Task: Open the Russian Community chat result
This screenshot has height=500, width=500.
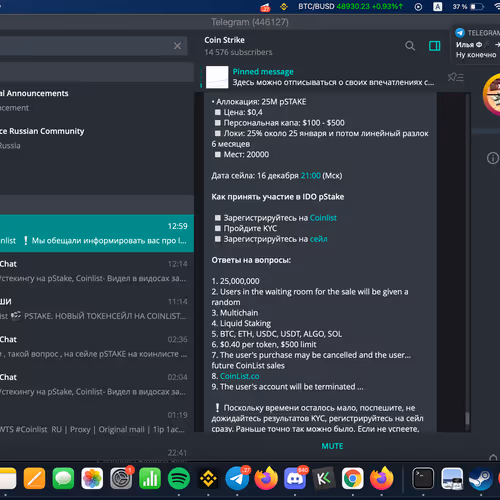Action: click(x=97, y=138)
